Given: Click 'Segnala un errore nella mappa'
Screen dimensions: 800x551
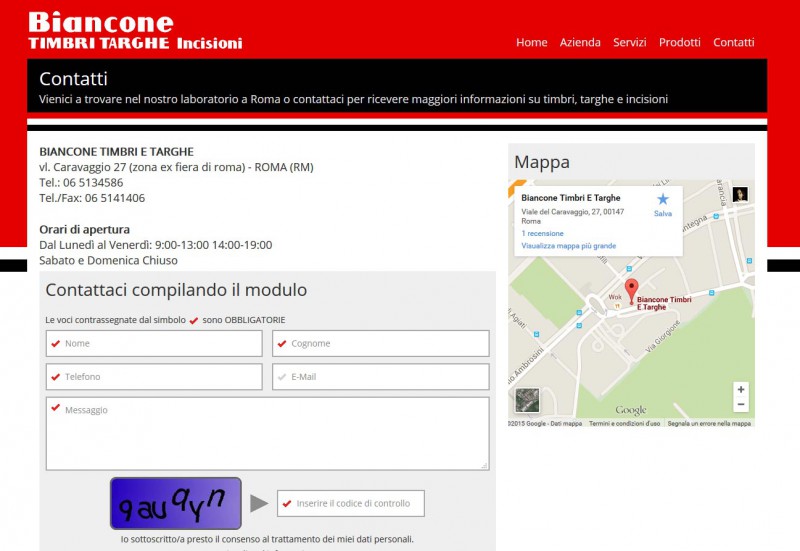Looking at the screenshot, I should (709, 423).
